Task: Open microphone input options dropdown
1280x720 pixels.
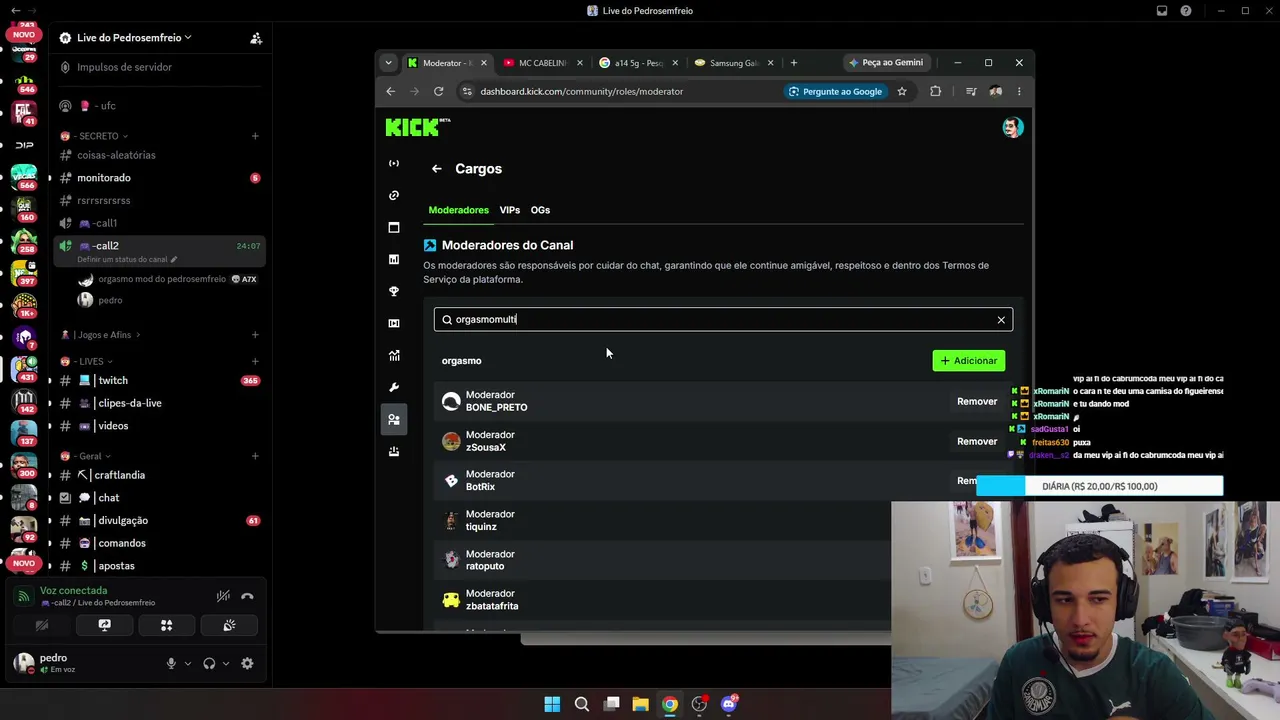Action: pyautogui.click(x=187, y=663)
